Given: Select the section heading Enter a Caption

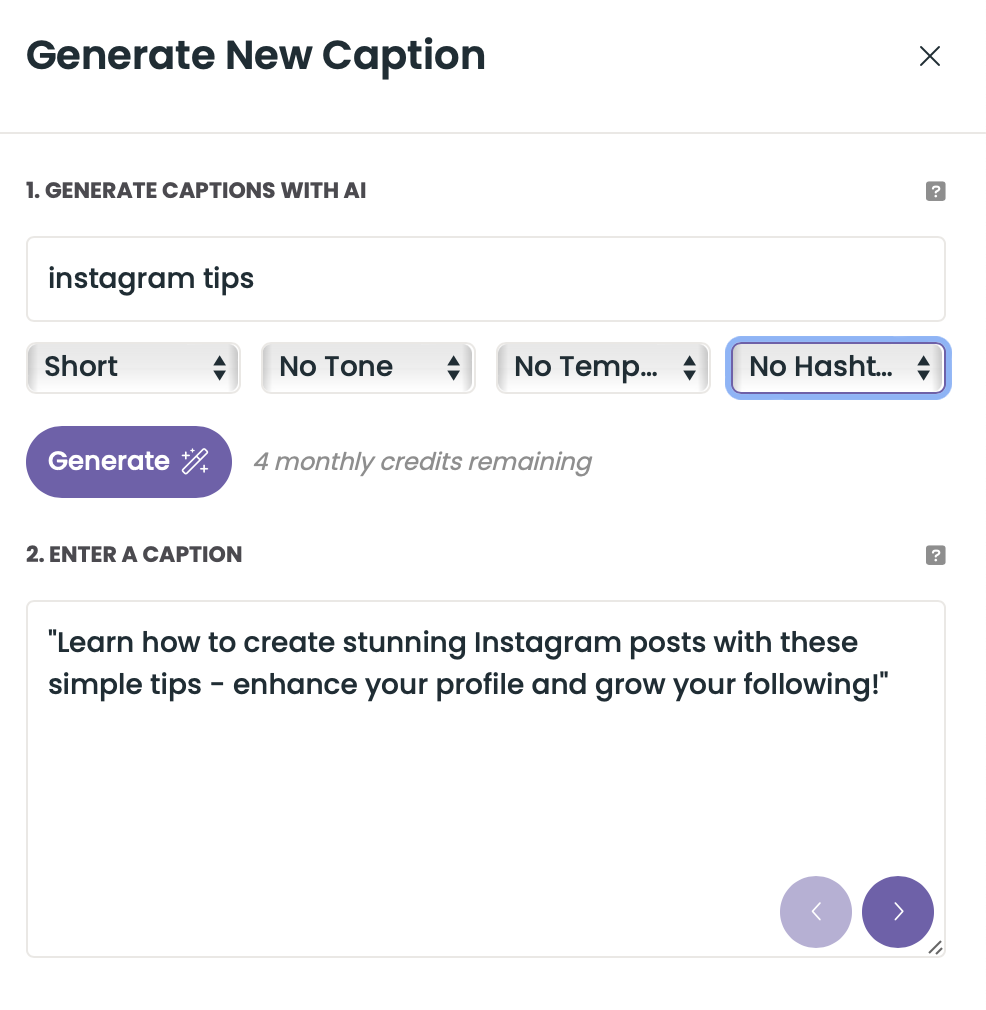Looking at the screenshot, I should point(134,554).
